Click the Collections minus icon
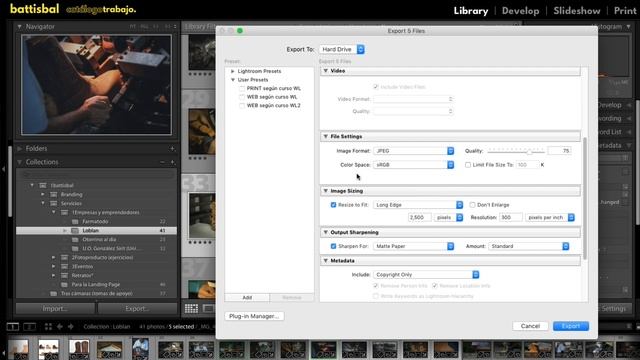This screenshot has width=640, height=360. tap(162, 162)
